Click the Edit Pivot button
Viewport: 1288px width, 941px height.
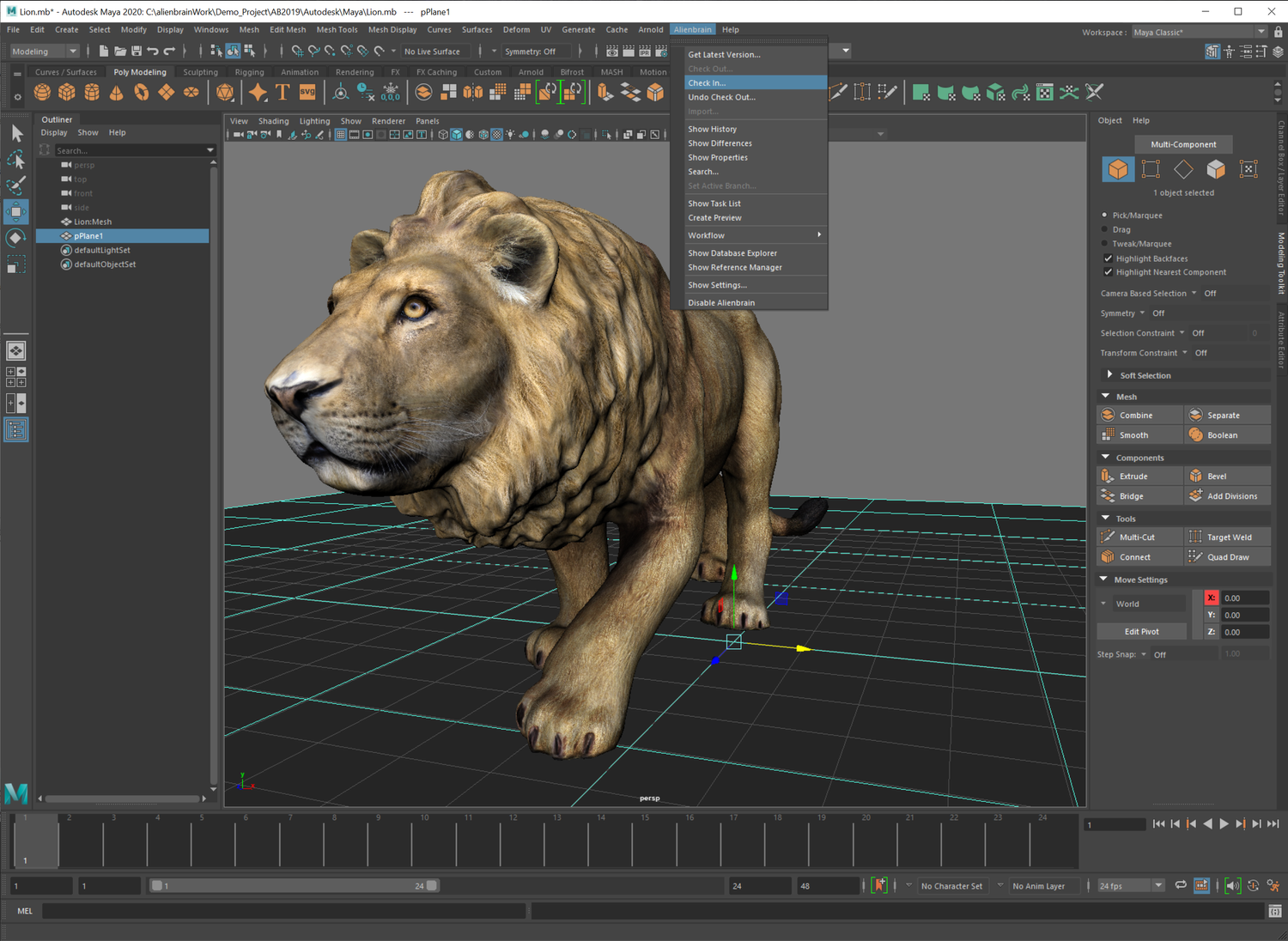(x=1141, y=631)
